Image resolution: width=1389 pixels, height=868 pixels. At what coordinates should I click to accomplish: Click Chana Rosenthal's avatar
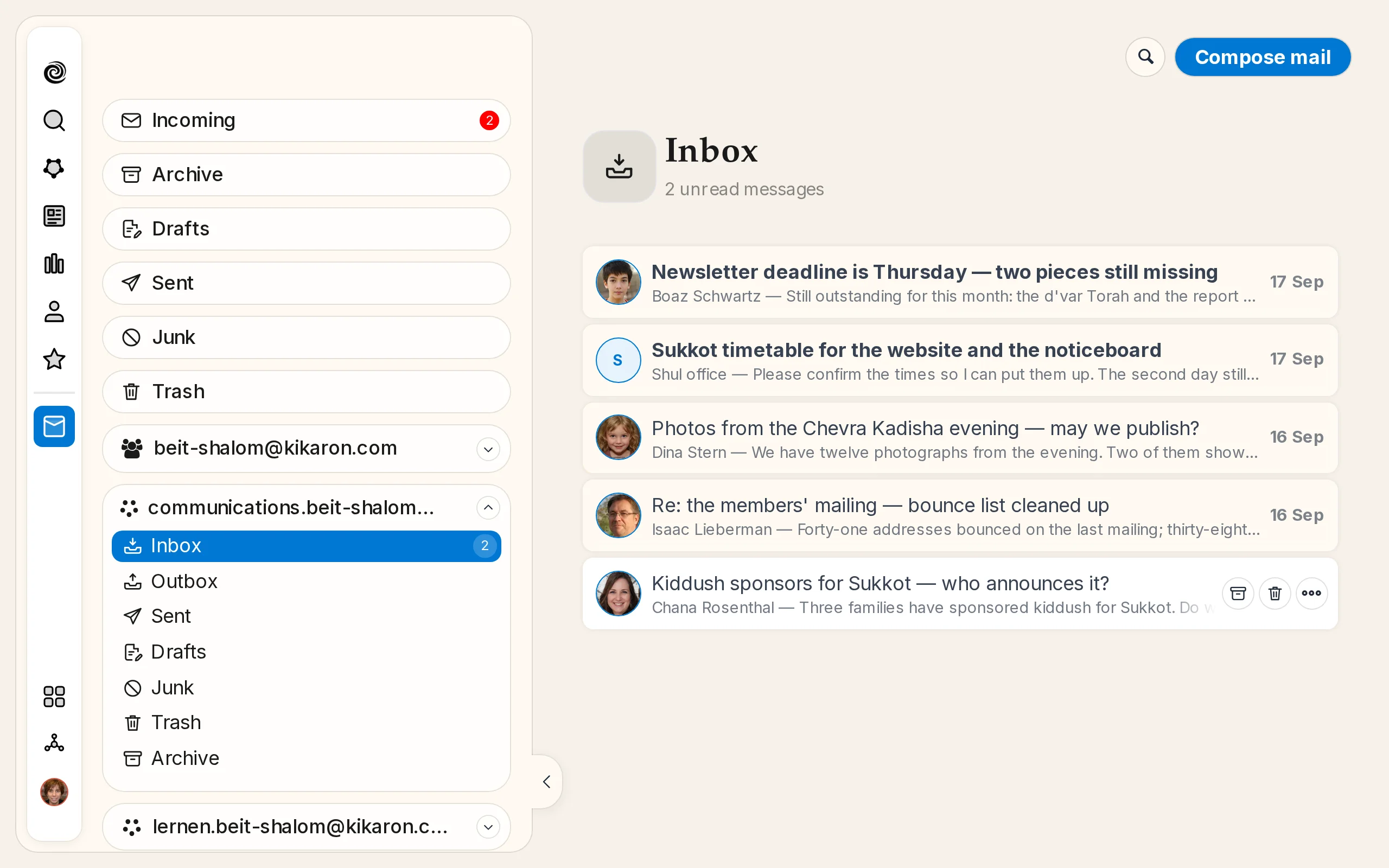coord(618,593)
